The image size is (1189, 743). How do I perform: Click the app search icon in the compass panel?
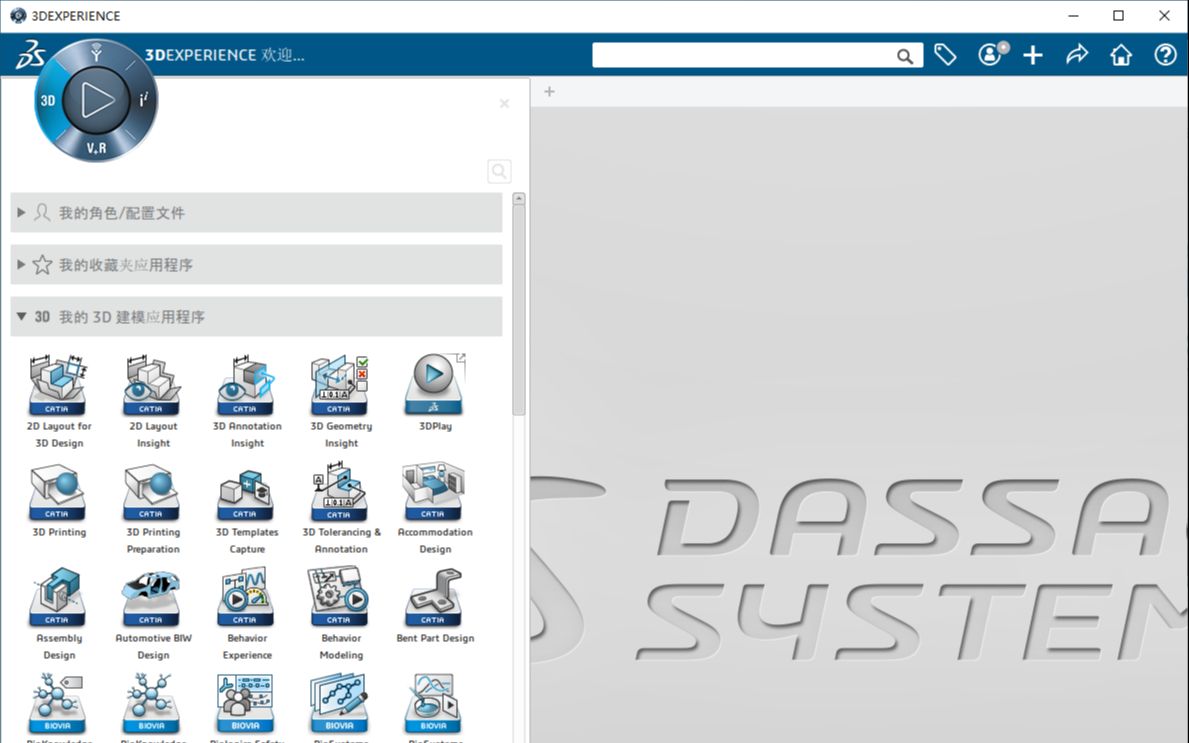[x=499, y=171]
